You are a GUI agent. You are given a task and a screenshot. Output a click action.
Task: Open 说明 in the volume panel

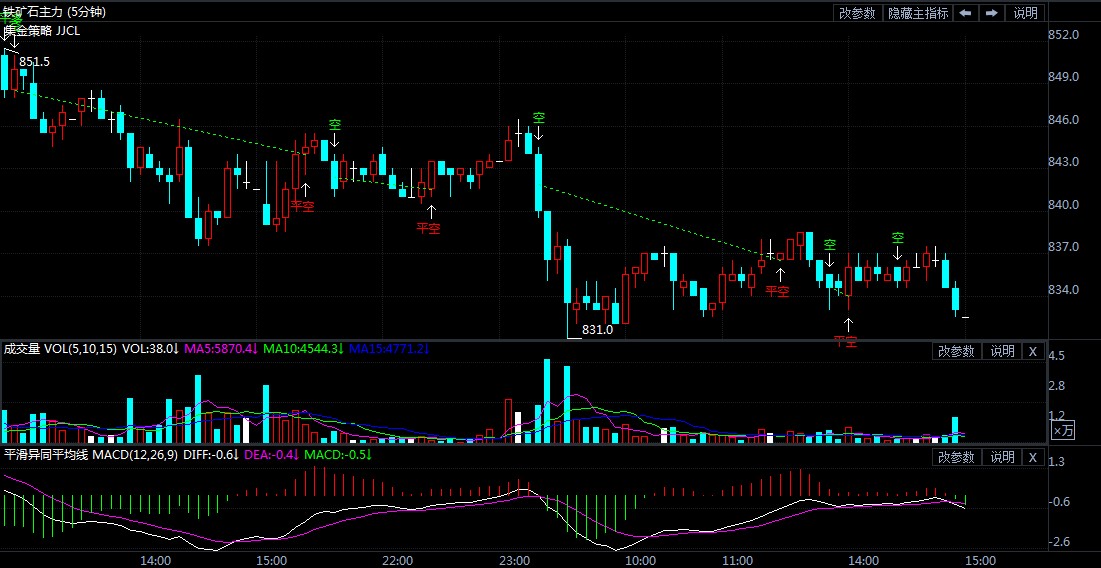tap(1002, 351)
